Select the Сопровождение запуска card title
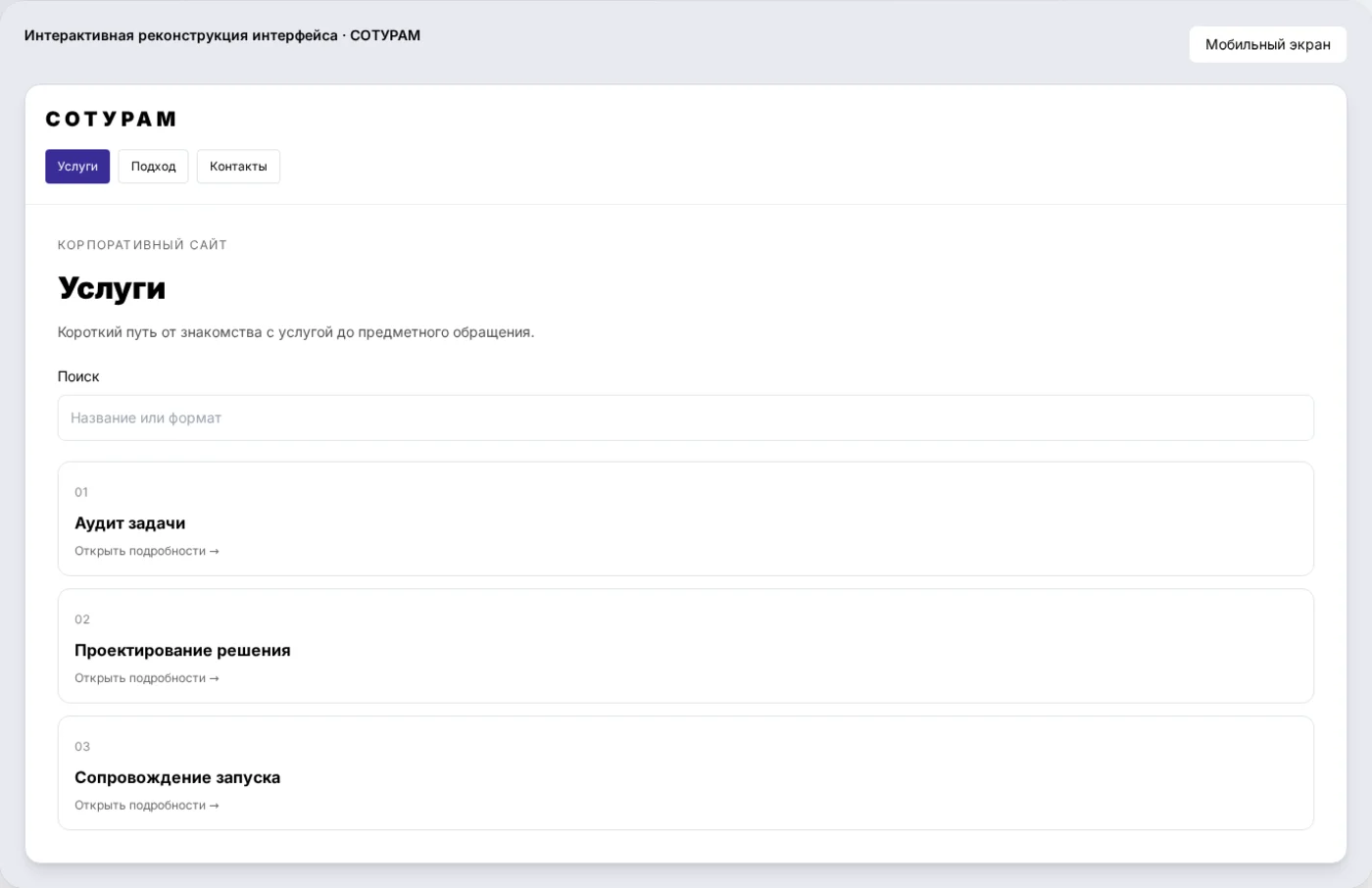Screen dimensions: 1372x888 [x=177, y=778]
